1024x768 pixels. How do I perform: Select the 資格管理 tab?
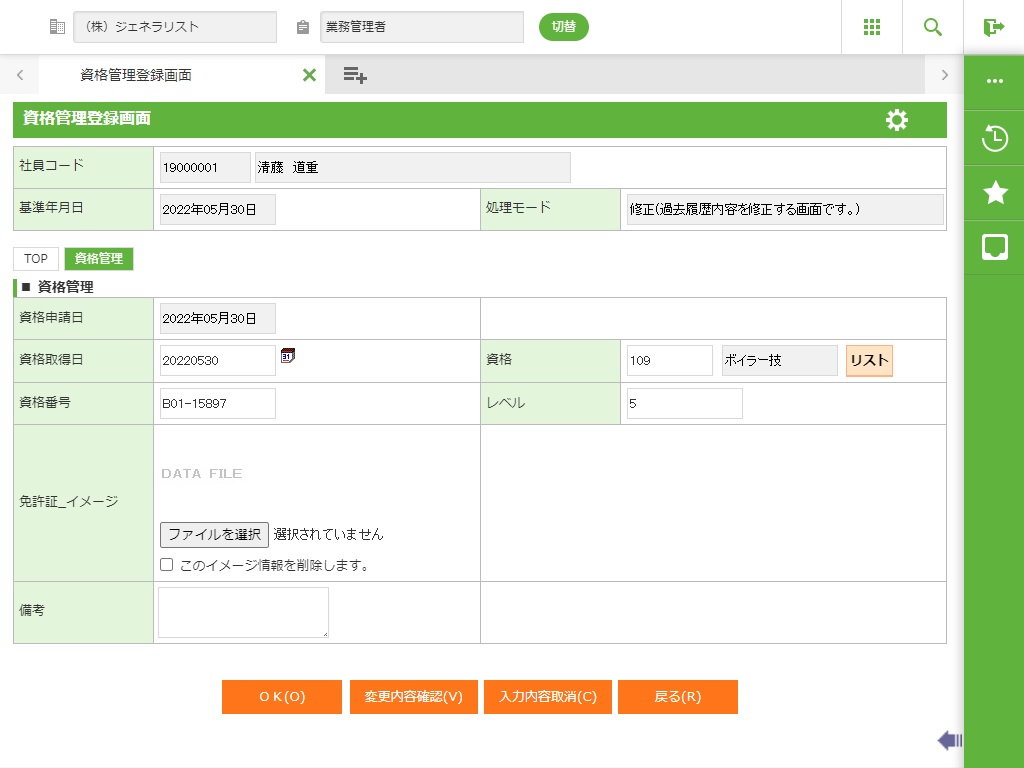pyautogui.click(x=99, y=259)
